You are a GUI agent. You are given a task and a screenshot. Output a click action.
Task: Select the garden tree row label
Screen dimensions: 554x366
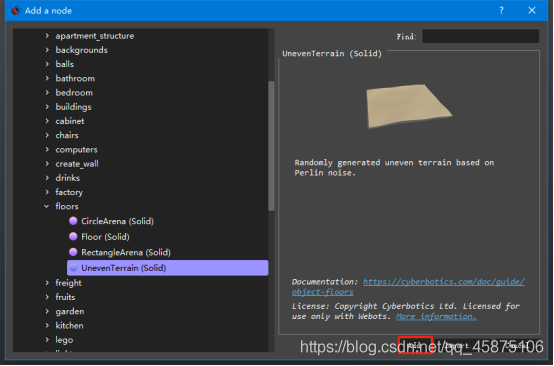coord(70,312)
